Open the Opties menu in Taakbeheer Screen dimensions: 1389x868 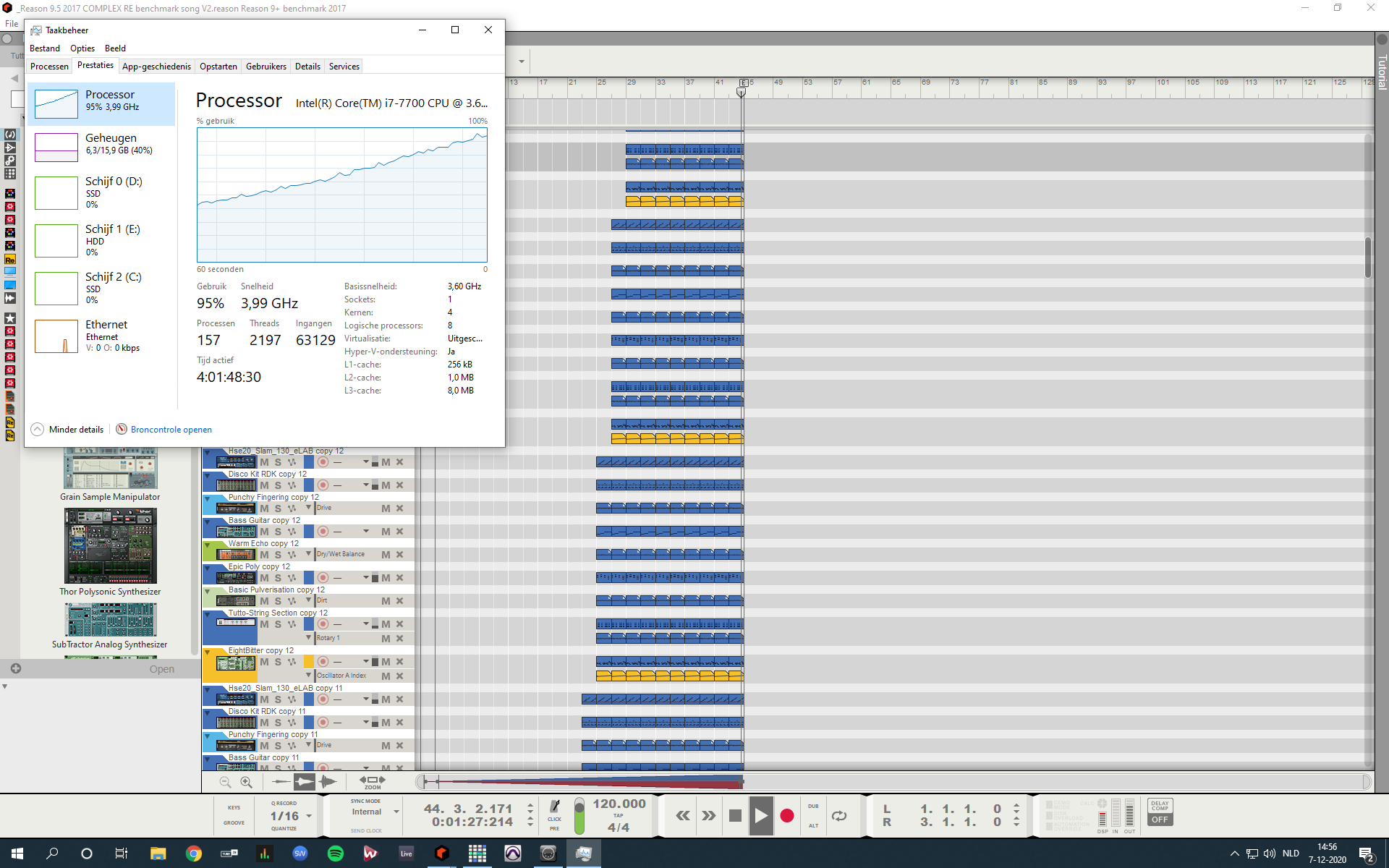[x=82, y=48]
